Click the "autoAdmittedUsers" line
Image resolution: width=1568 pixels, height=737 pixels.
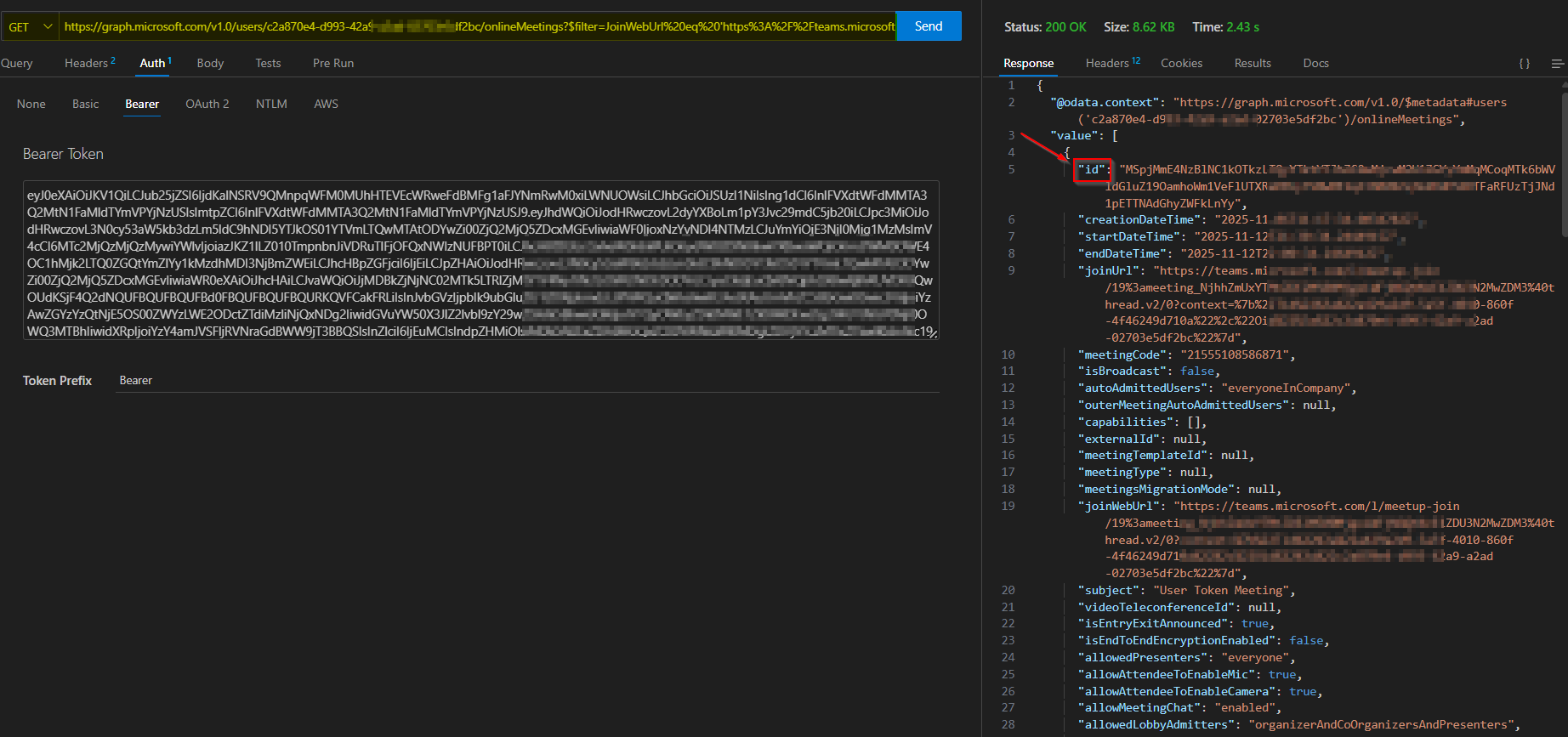[1217, 388]
